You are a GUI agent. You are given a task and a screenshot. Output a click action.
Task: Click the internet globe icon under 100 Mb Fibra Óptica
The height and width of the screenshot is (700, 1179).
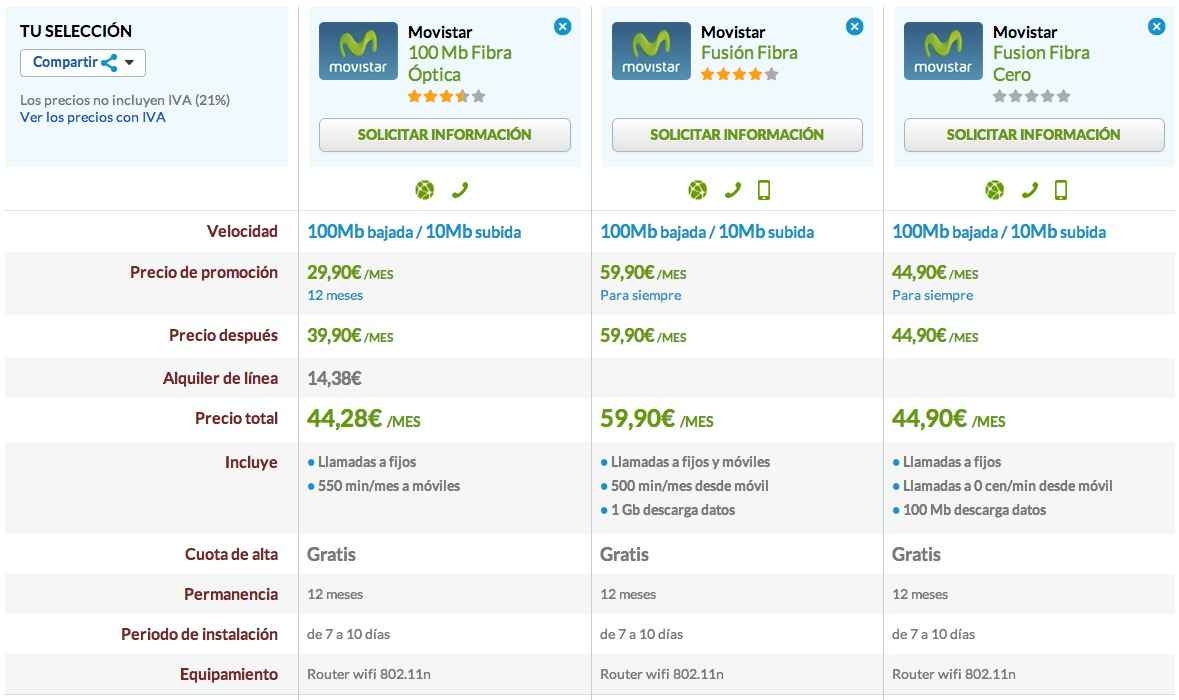point(425,191)
